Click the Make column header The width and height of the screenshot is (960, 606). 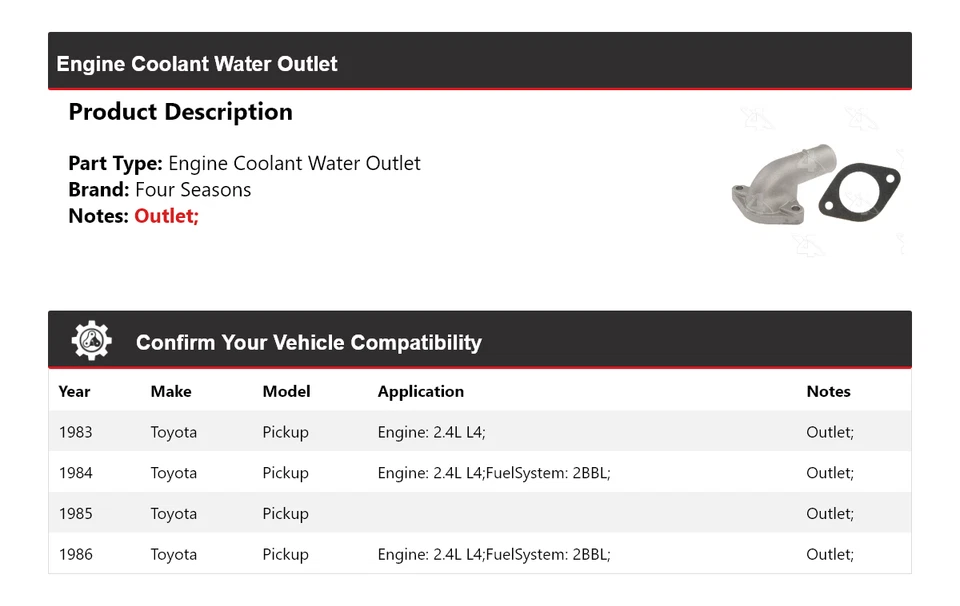(x=171, y=392)
